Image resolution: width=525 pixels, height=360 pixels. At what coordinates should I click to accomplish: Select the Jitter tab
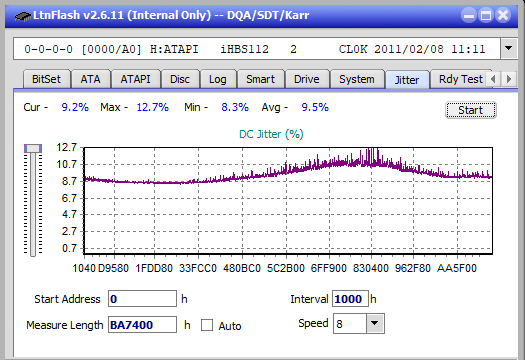click(407, 80)
